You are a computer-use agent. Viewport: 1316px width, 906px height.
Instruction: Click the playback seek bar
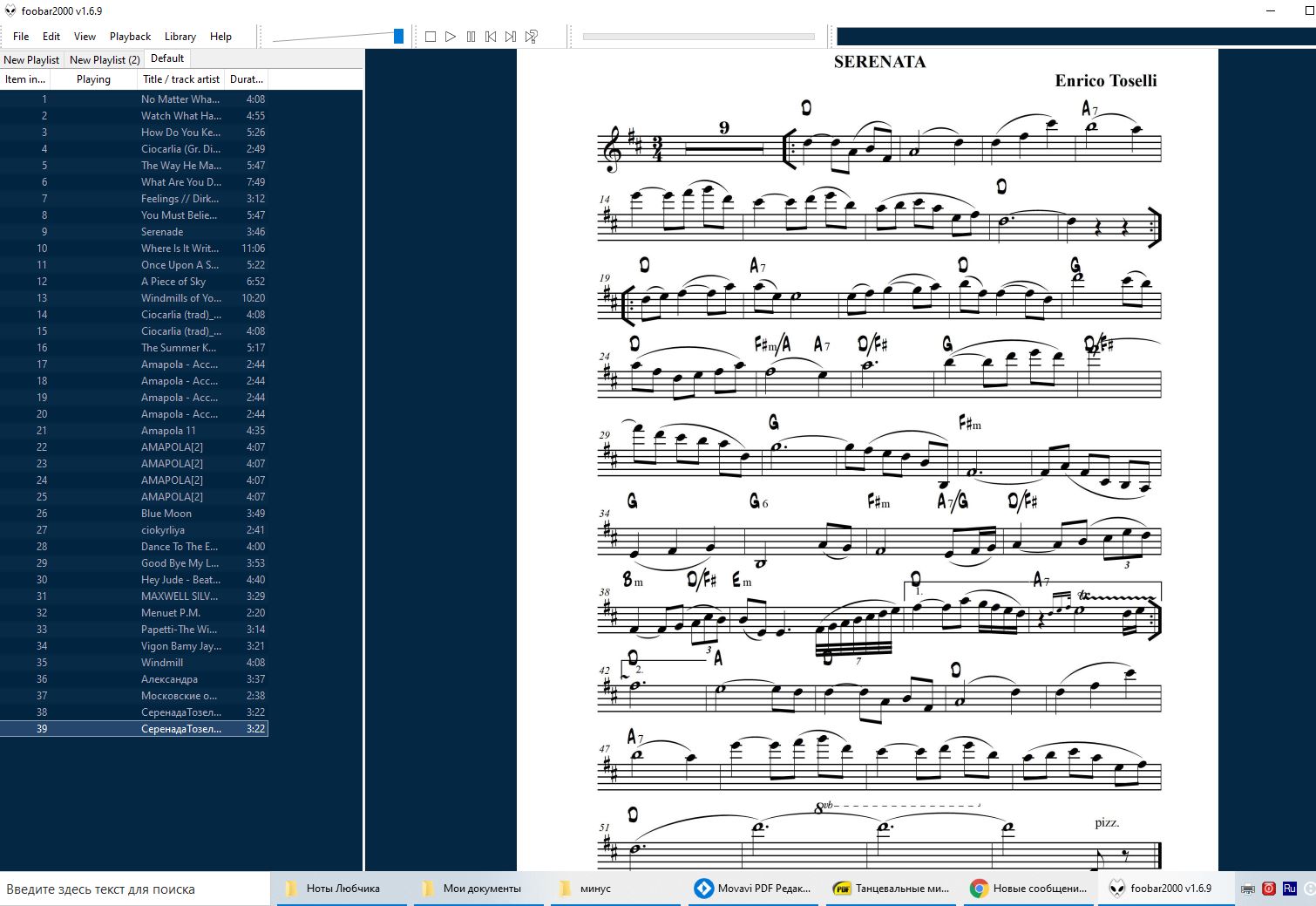pos(698,37)
